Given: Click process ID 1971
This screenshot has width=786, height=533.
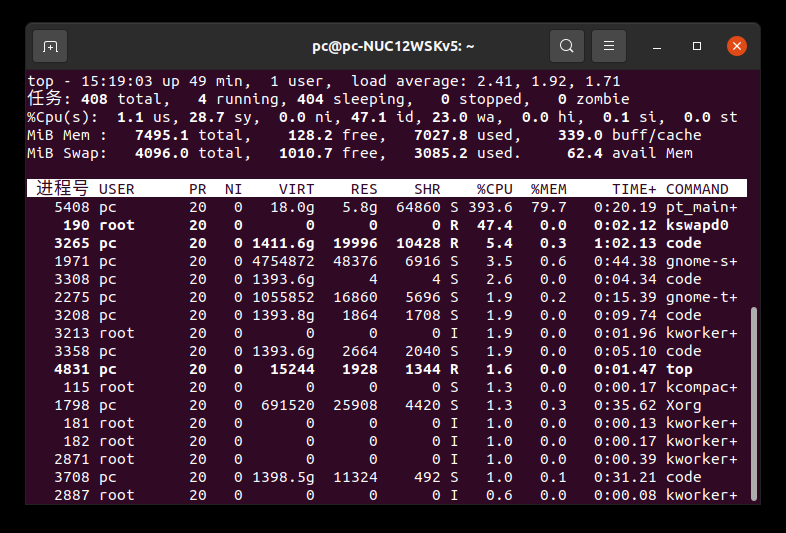Looking at the screenshot, I should pos(72,261).
